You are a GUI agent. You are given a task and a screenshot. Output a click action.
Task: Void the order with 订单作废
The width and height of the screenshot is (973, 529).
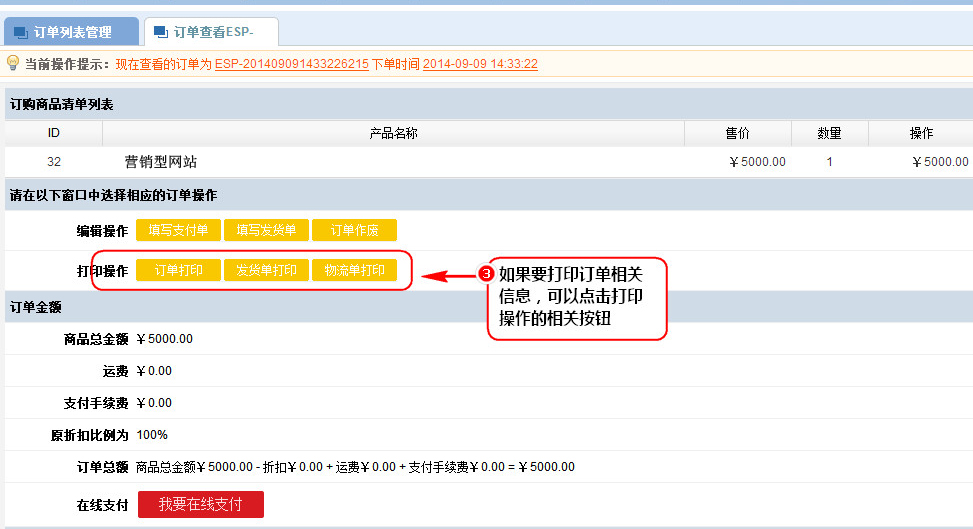(354, 230)
